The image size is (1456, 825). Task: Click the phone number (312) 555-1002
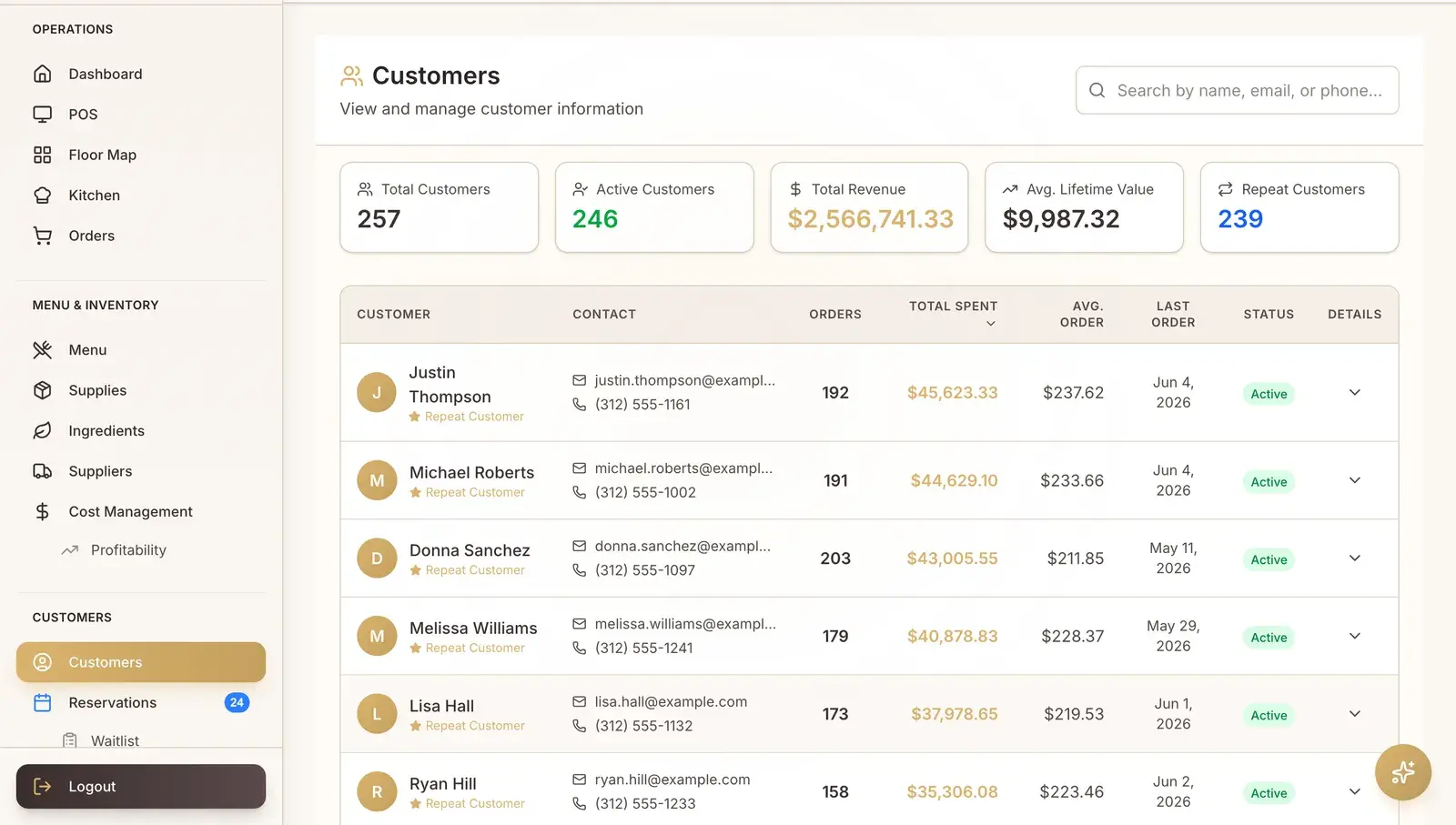point(645,493)
